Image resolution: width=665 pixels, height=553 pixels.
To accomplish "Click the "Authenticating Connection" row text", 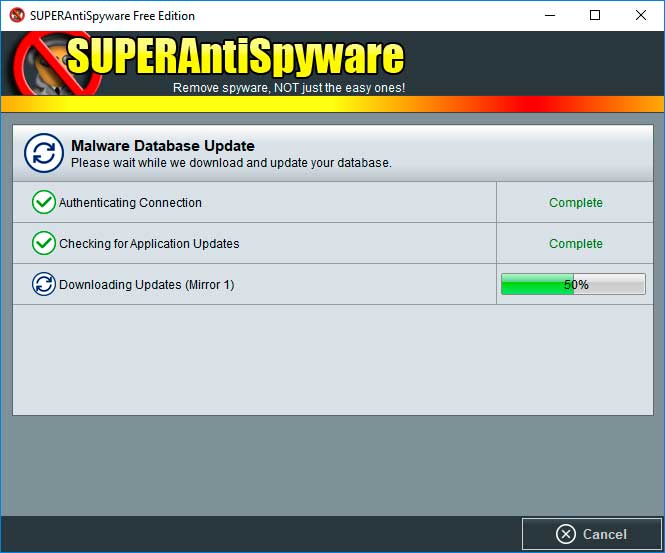I will [x=130, y=203].
